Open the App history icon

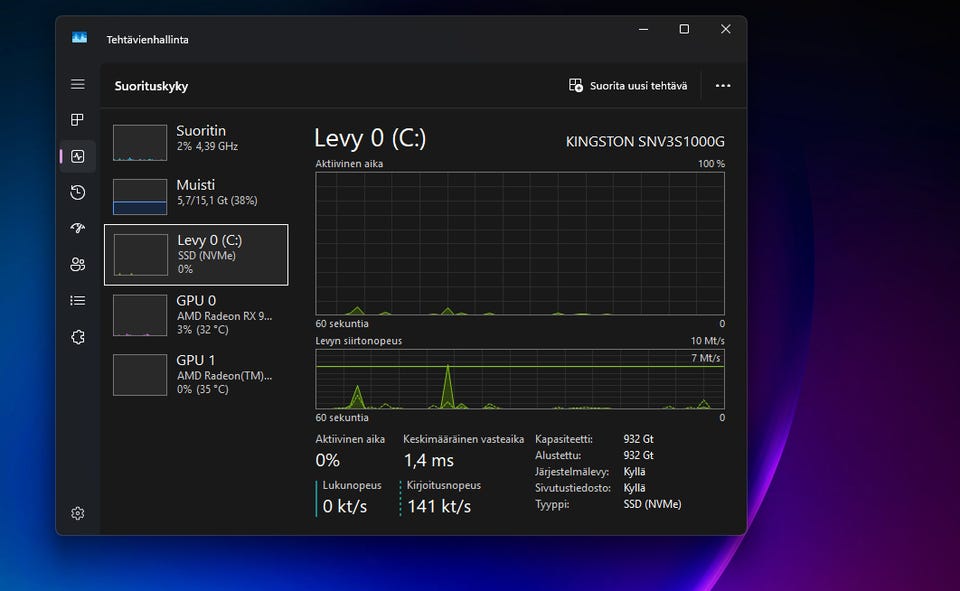[78, 192]
